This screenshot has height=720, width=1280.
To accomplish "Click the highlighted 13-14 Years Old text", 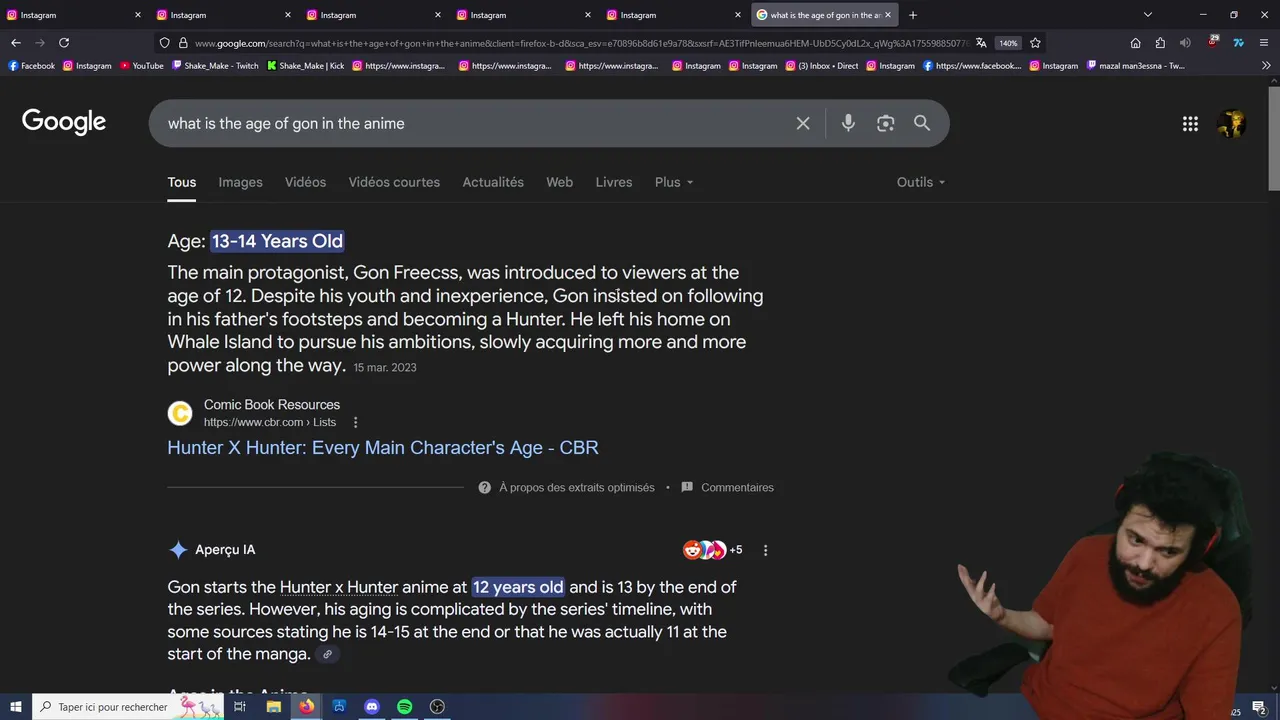I will click(277, 241).
